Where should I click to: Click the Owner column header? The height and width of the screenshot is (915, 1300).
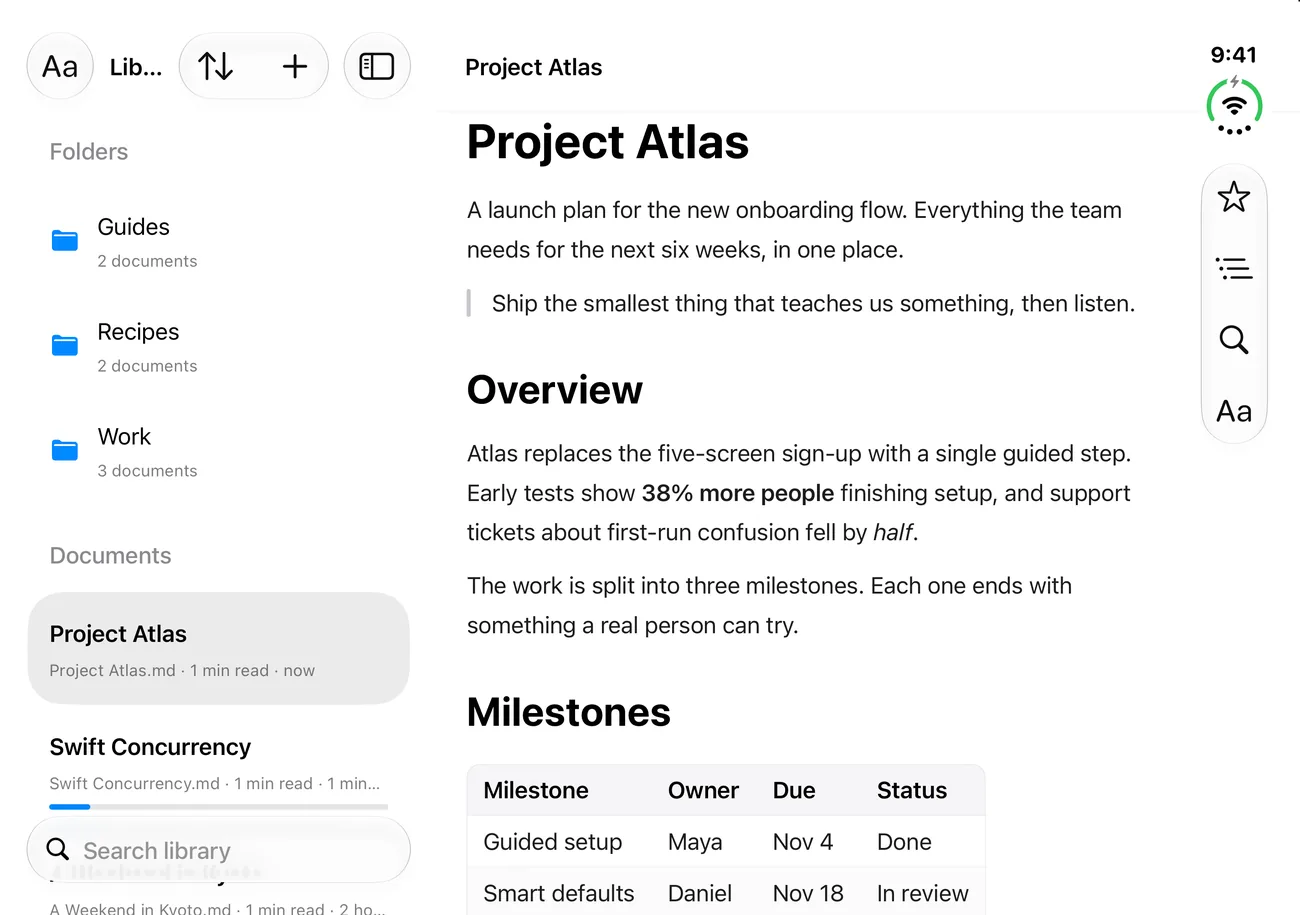(703, 790)
